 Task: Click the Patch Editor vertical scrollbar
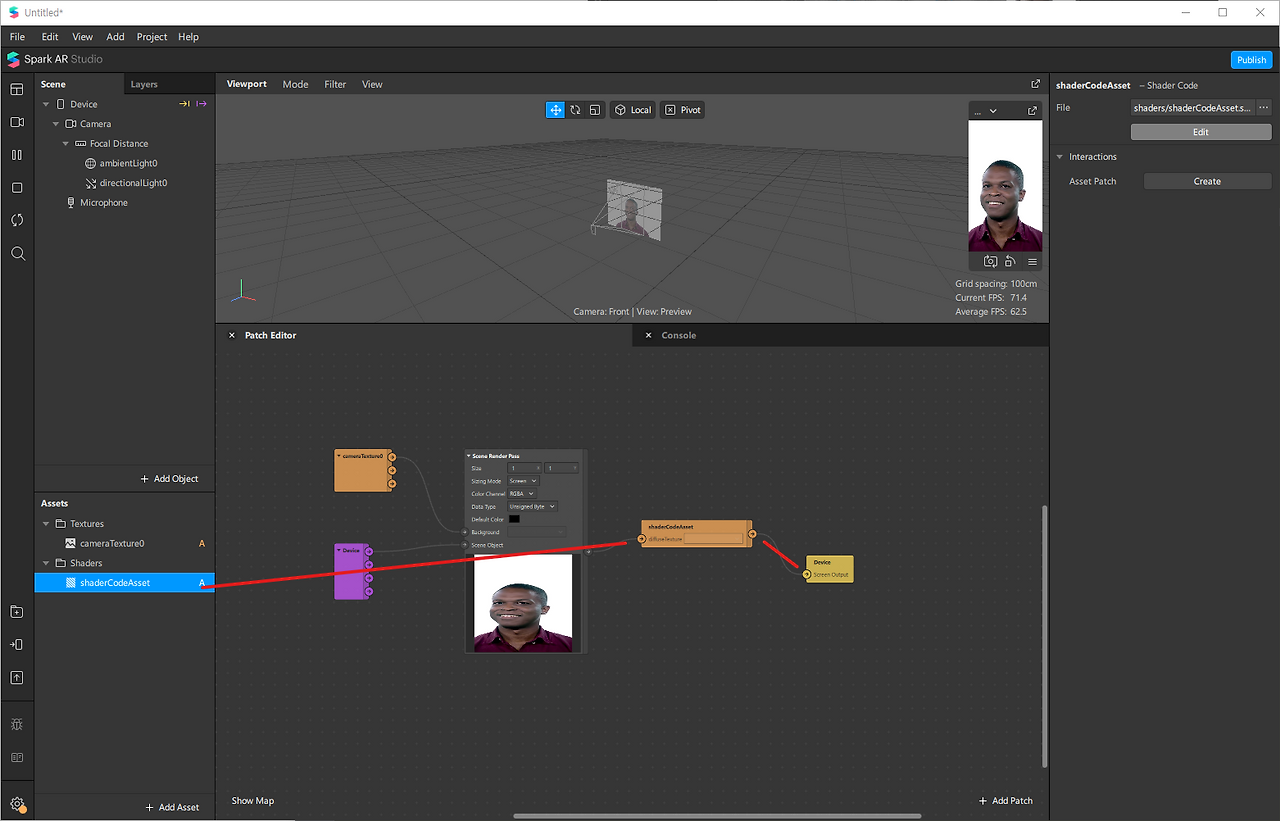tap(1045, 636)
